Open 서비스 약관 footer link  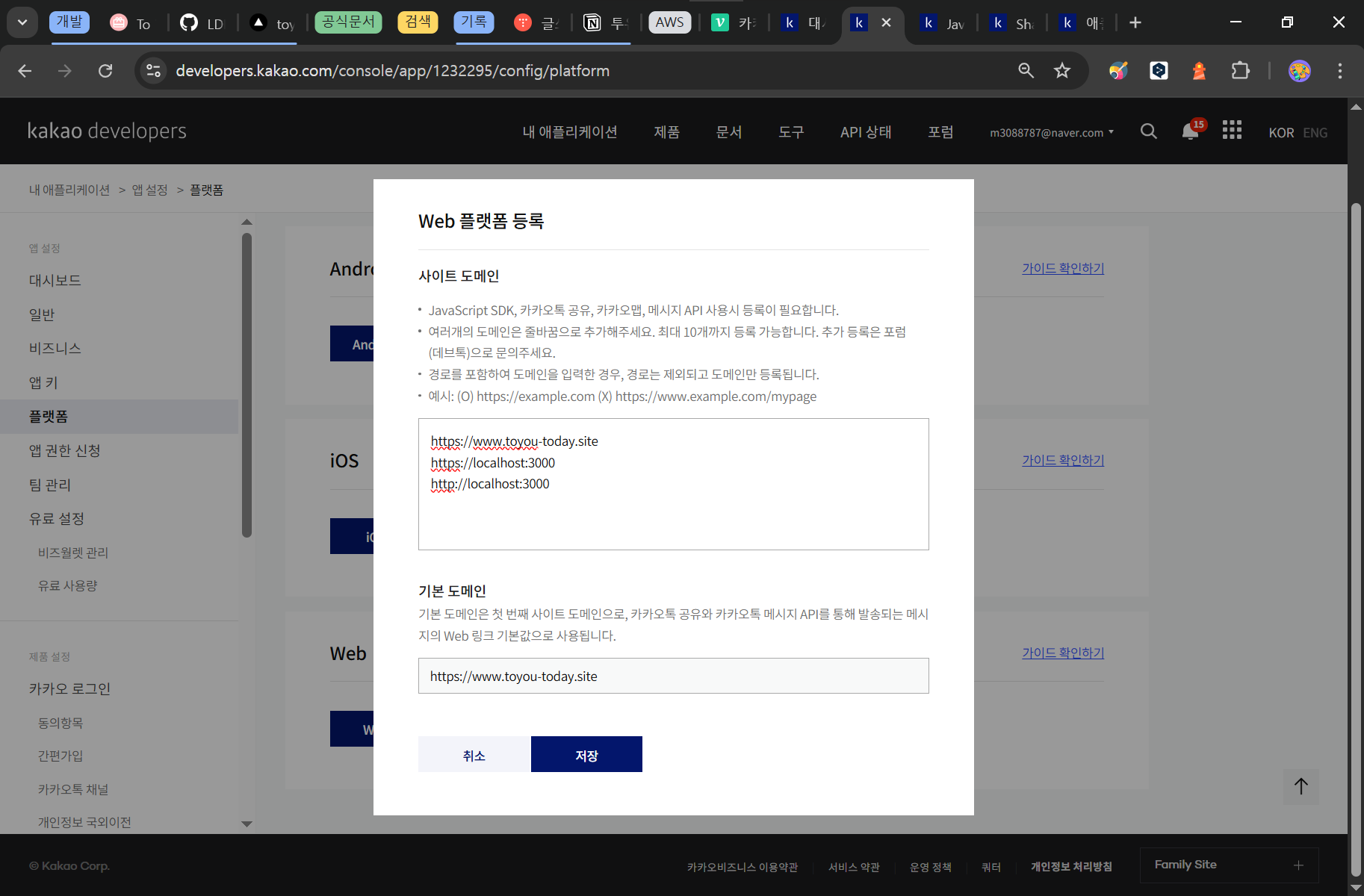[x=854, y=867]
